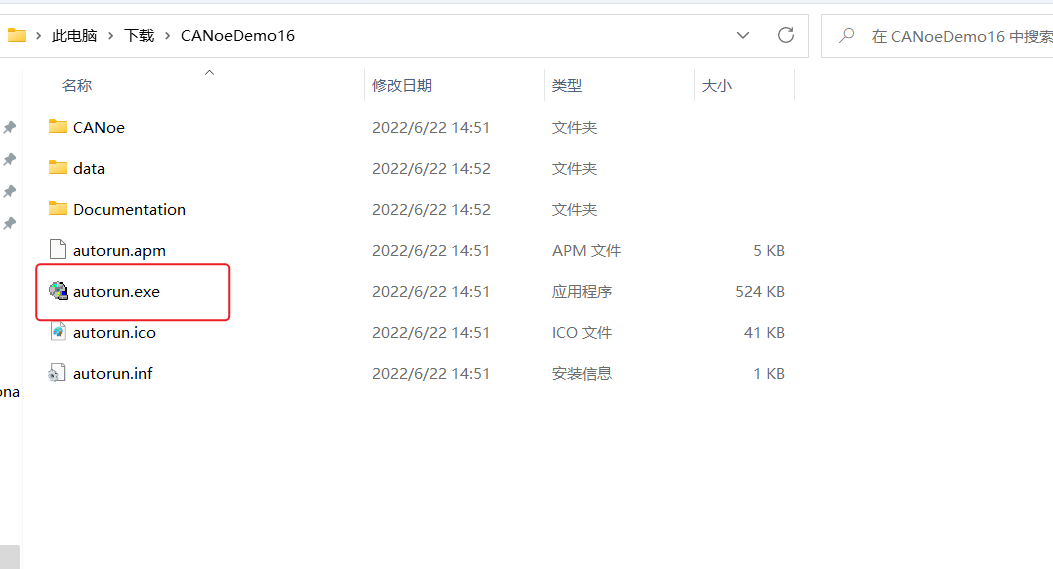Screen dimensions: 1053x569
Task: Click the 应用程序 type cell
Action: (x=582, y=292)
